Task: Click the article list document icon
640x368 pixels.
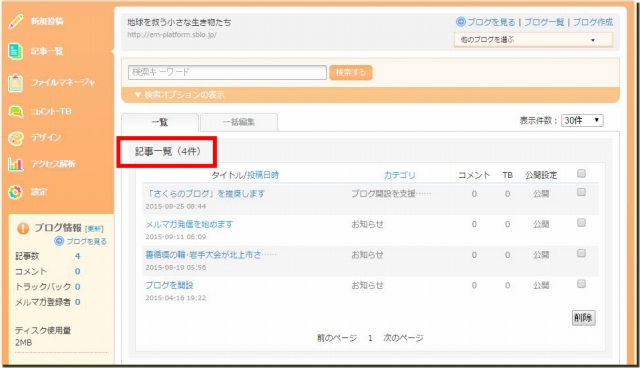Action: tap(16, 51)
